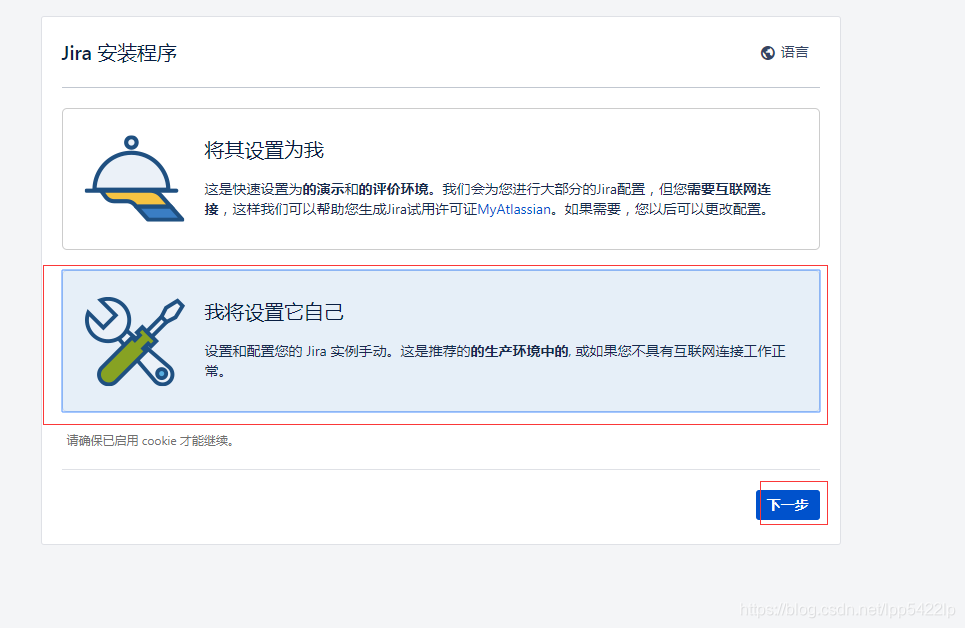
Task: Click the 将其设置为我 title text
Action: 264,150
